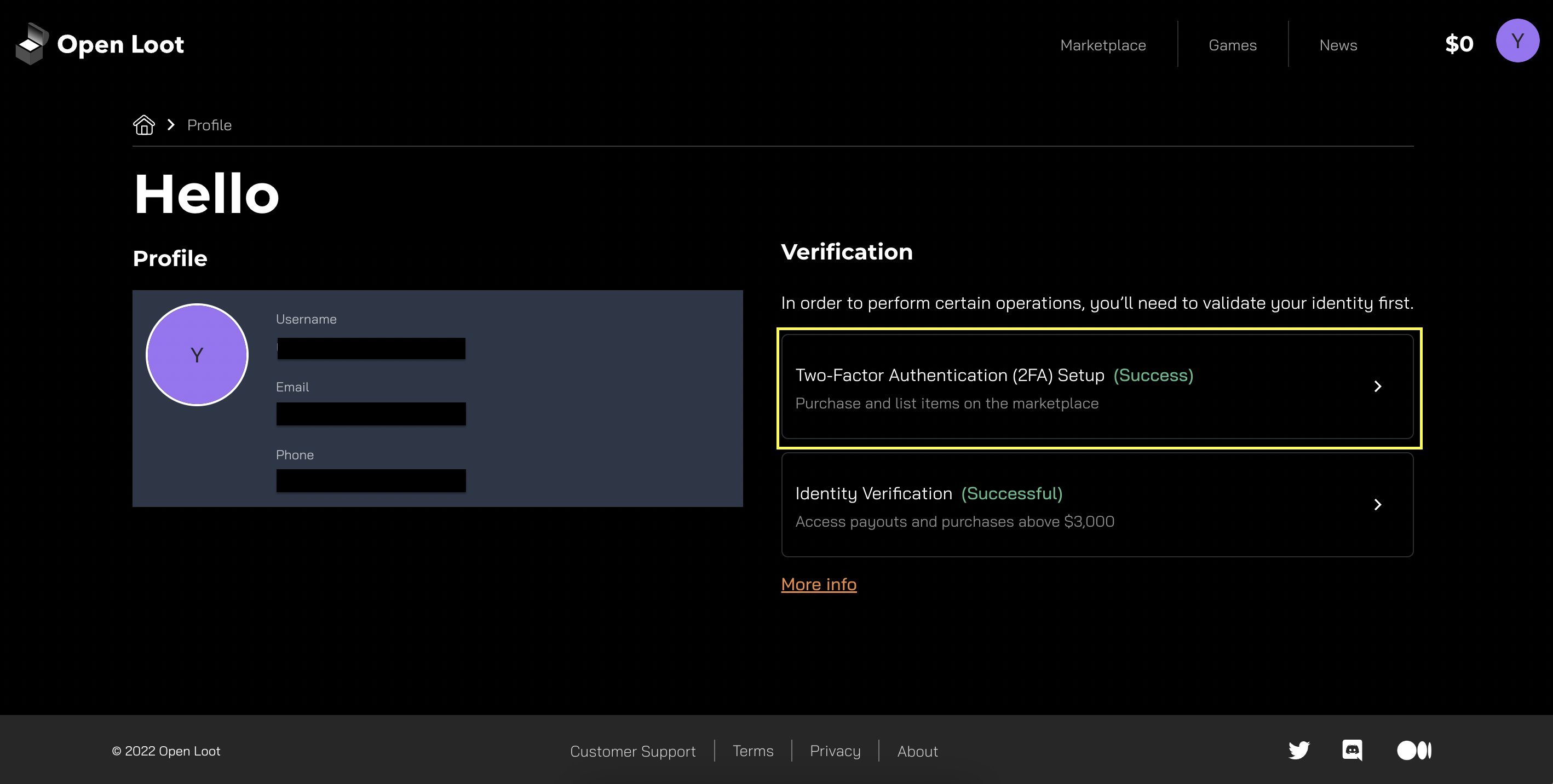Click 'Purchase and list items on the marketplace'
This screenshot has height=784, width=1553.
pos(946,403)
